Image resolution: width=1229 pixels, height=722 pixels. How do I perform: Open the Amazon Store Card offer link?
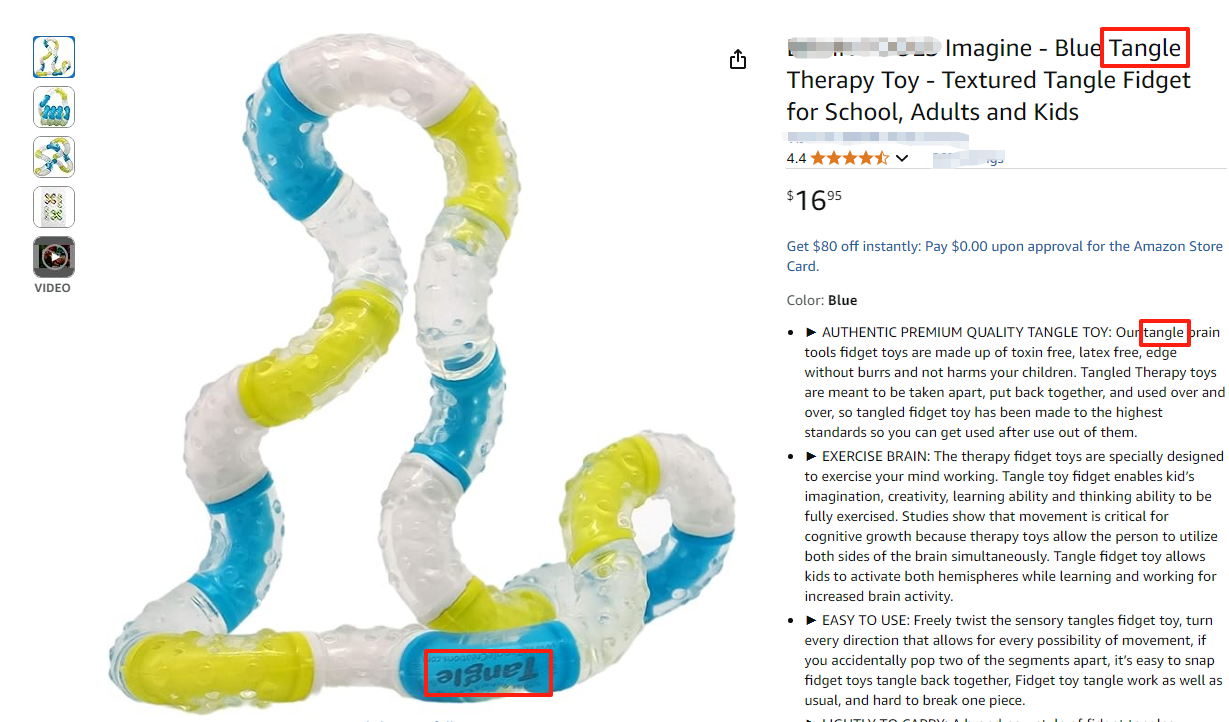pos(1004,256)
